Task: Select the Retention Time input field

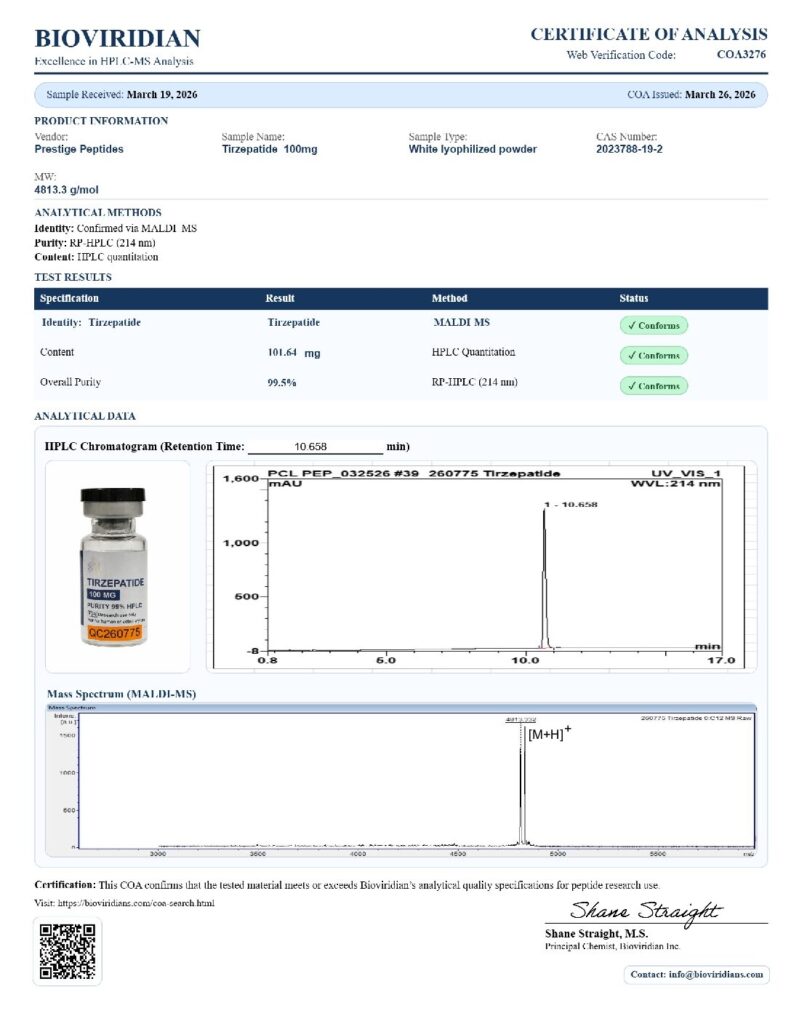Action: [314, 446]
